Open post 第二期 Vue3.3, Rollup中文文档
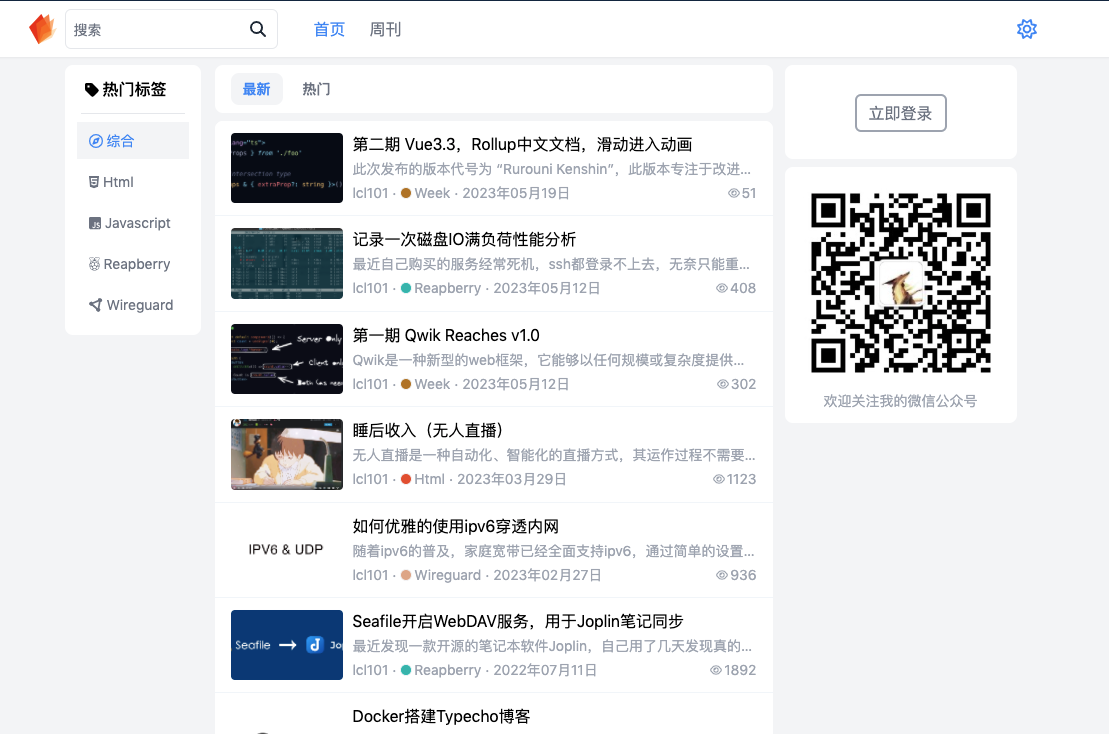This screenshot has height=734, width=1109. [x=522, y=144]
